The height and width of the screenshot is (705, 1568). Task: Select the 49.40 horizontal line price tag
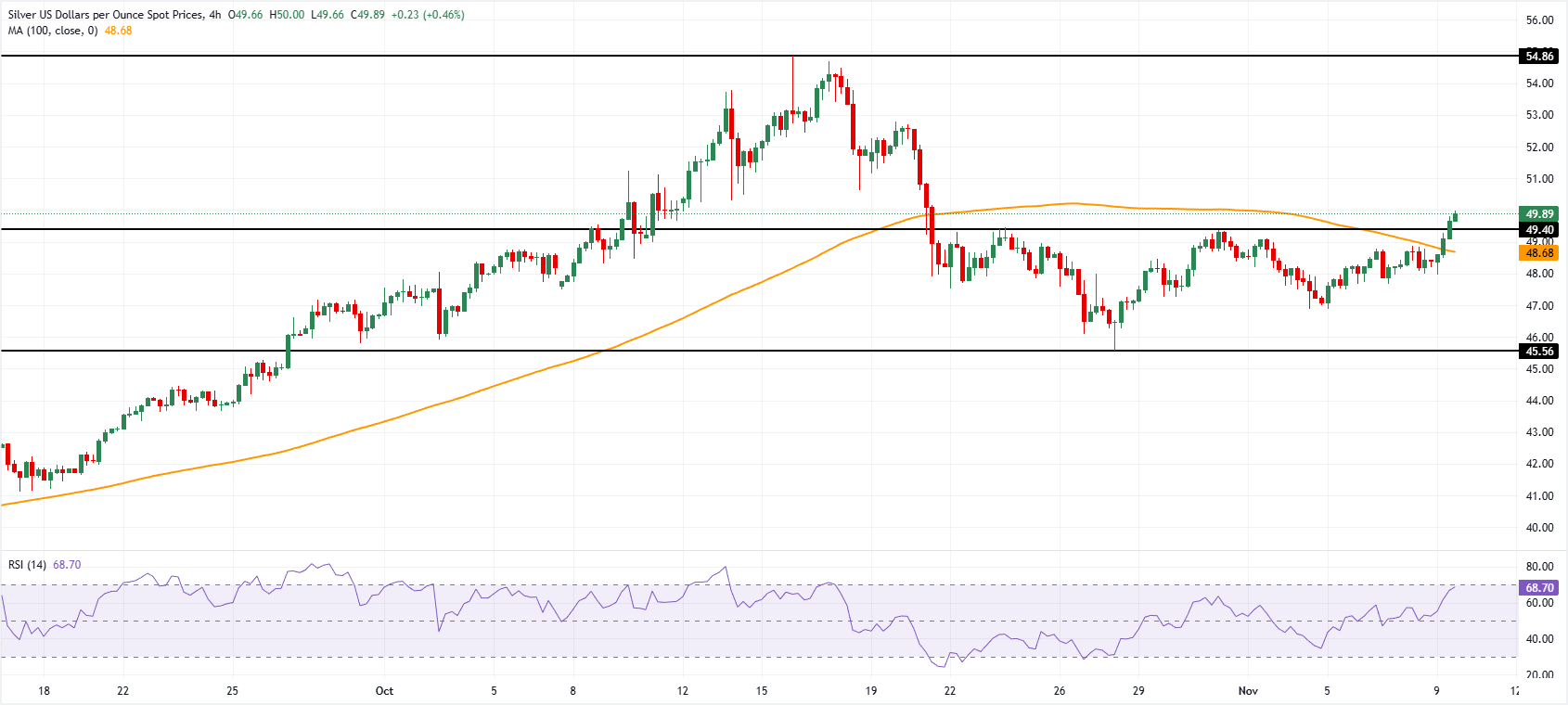(x=1539, y=230)
